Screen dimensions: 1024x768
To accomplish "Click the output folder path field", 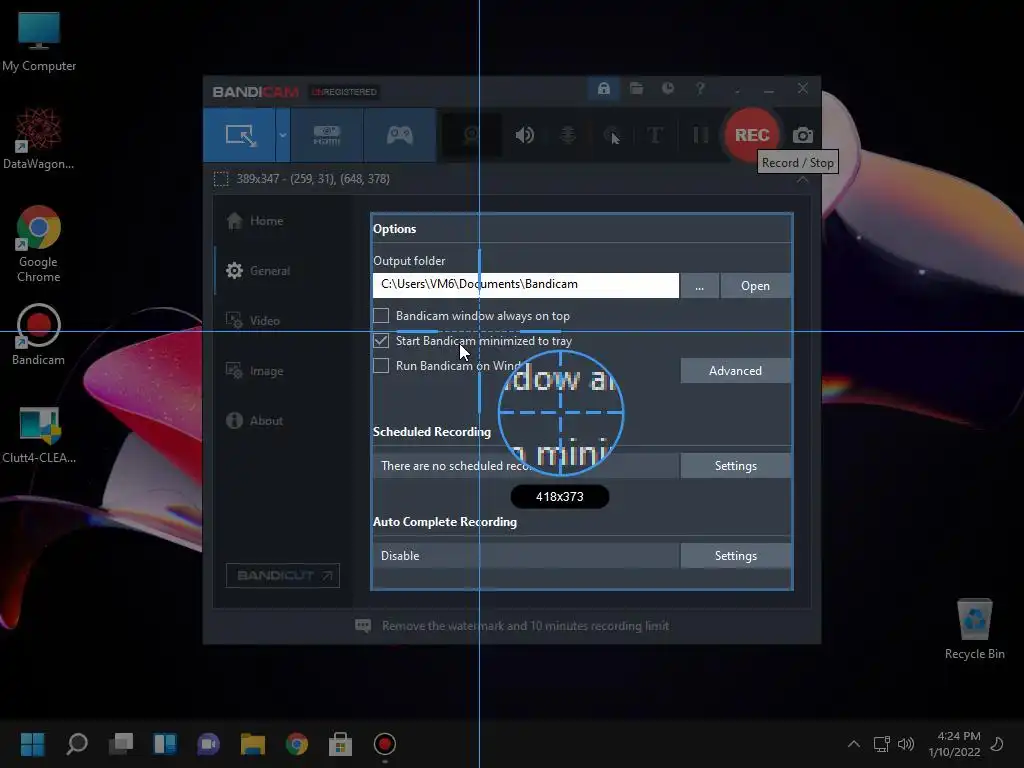I will (x=526, y=285).
